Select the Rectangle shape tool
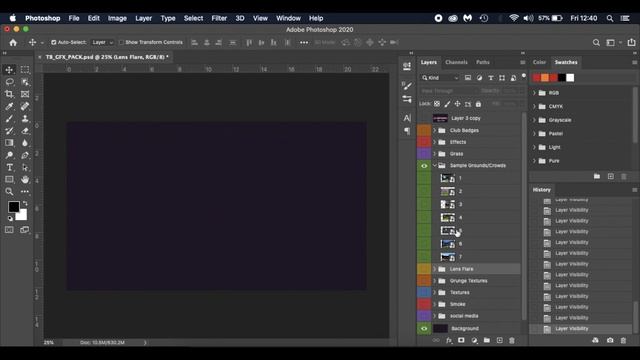 coord(9,180)
